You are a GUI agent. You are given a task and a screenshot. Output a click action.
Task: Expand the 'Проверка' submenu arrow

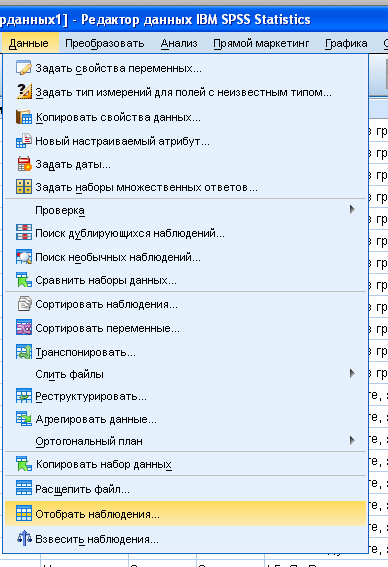(x=352, y=209)
